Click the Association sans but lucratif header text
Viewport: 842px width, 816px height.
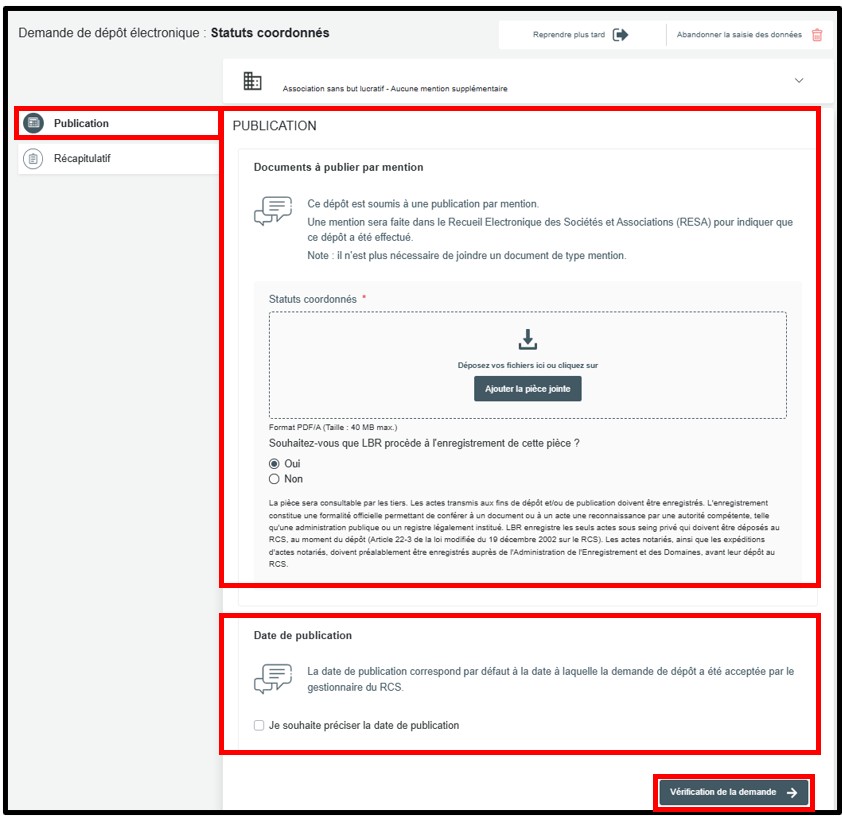[x=394, y=89]
